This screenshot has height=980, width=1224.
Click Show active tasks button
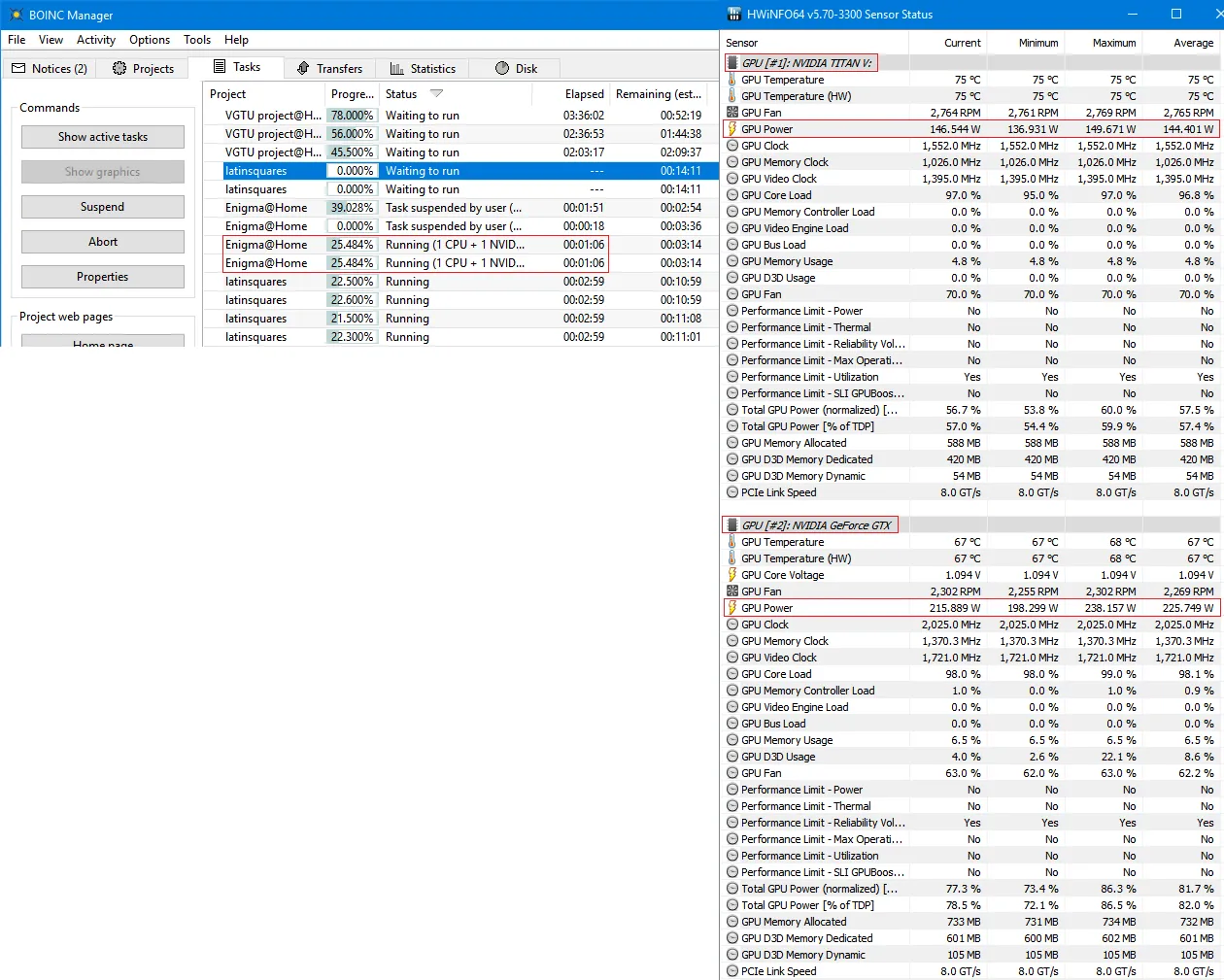point(103,137)
